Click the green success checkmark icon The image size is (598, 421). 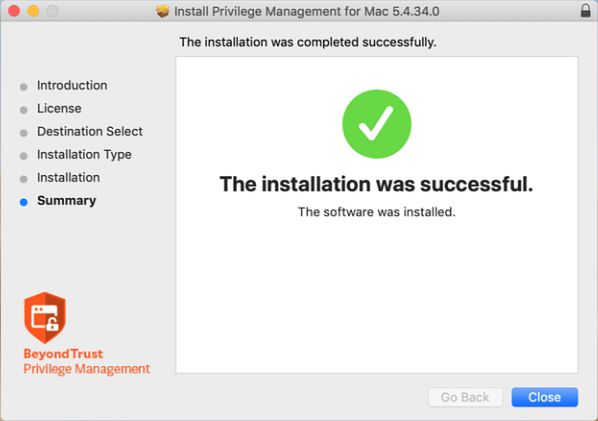[x=377, y=124]
